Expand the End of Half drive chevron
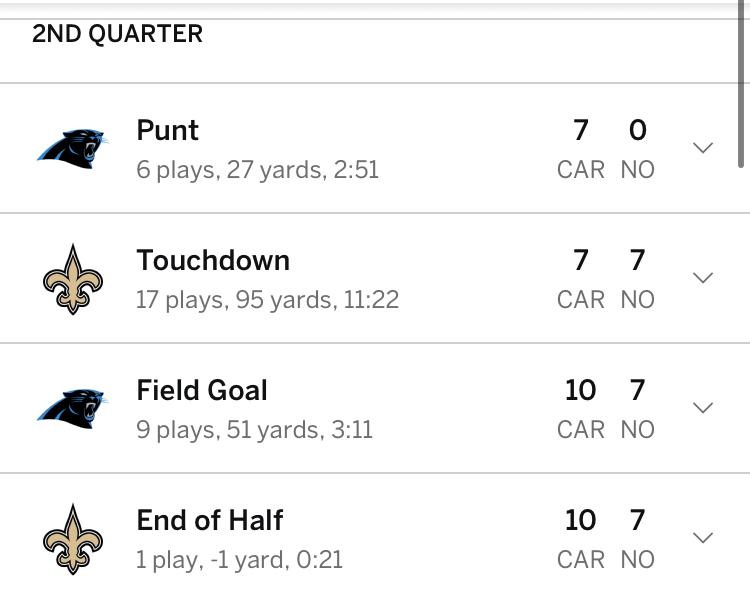The height and width of the screenshot is (600, 750). [x=703, y=538]
